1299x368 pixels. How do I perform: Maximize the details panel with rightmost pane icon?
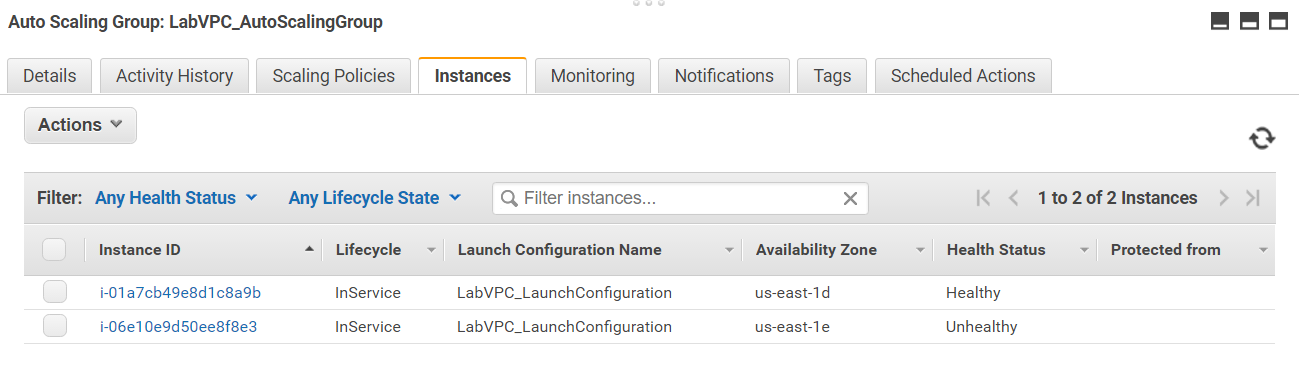(x=1278, y=22)
